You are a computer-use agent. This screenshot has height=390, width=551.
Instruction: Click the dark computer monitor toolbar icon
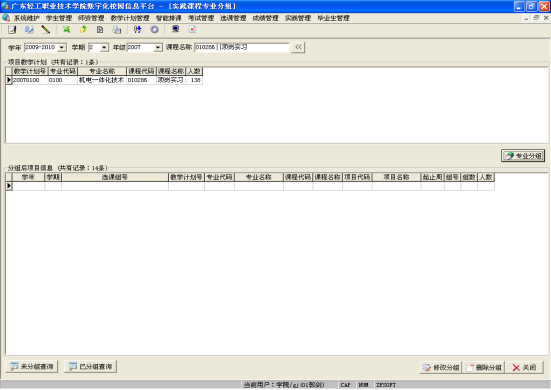point(175,30)
